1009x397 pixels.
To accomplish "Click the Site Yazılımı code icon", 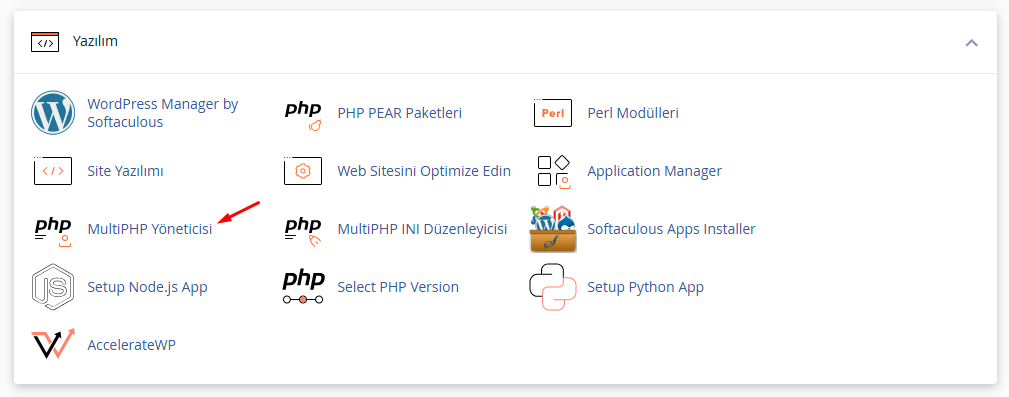I will point(53,171).
